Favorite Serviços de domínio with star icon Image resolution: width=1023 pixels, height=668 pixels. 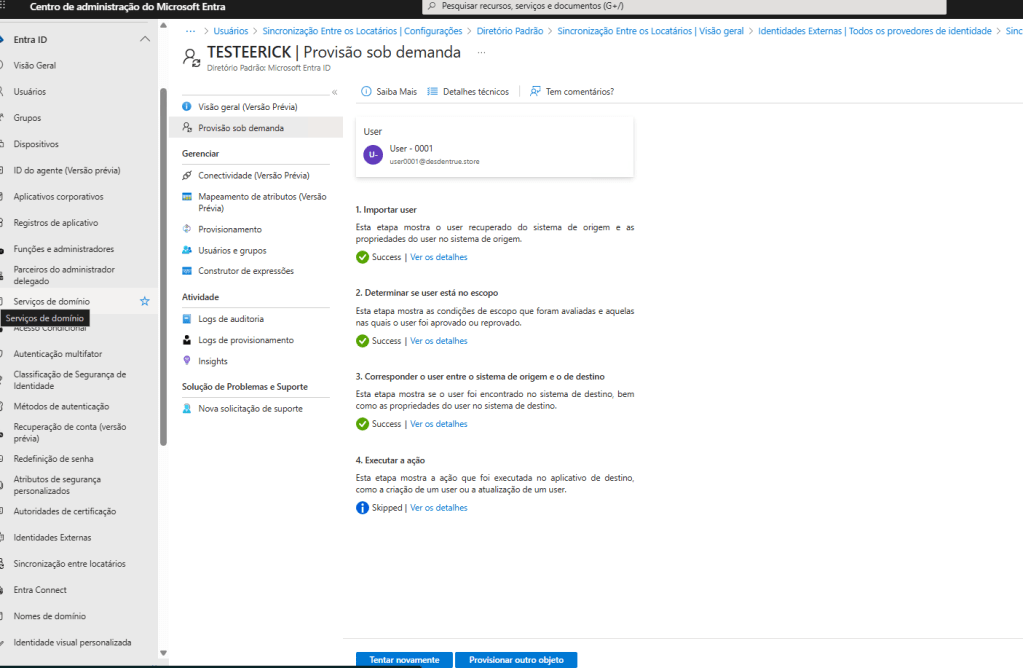[x=145, y=301]
